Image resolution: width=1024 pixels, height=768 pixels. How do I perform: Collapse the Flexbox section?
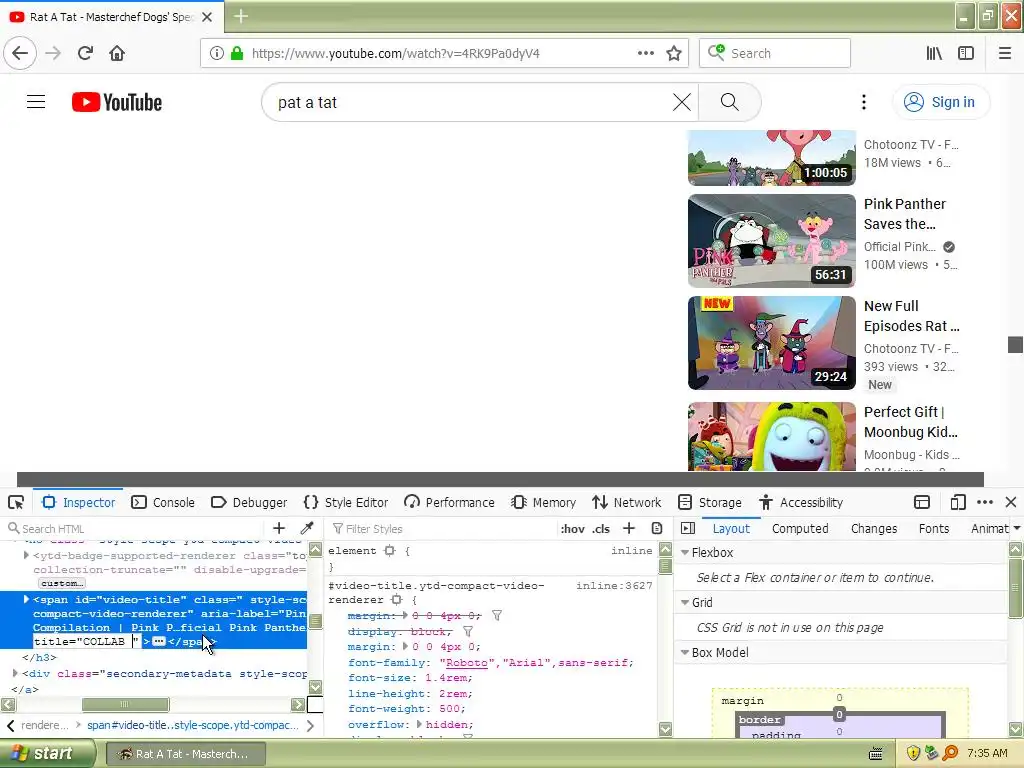point(685,552)
